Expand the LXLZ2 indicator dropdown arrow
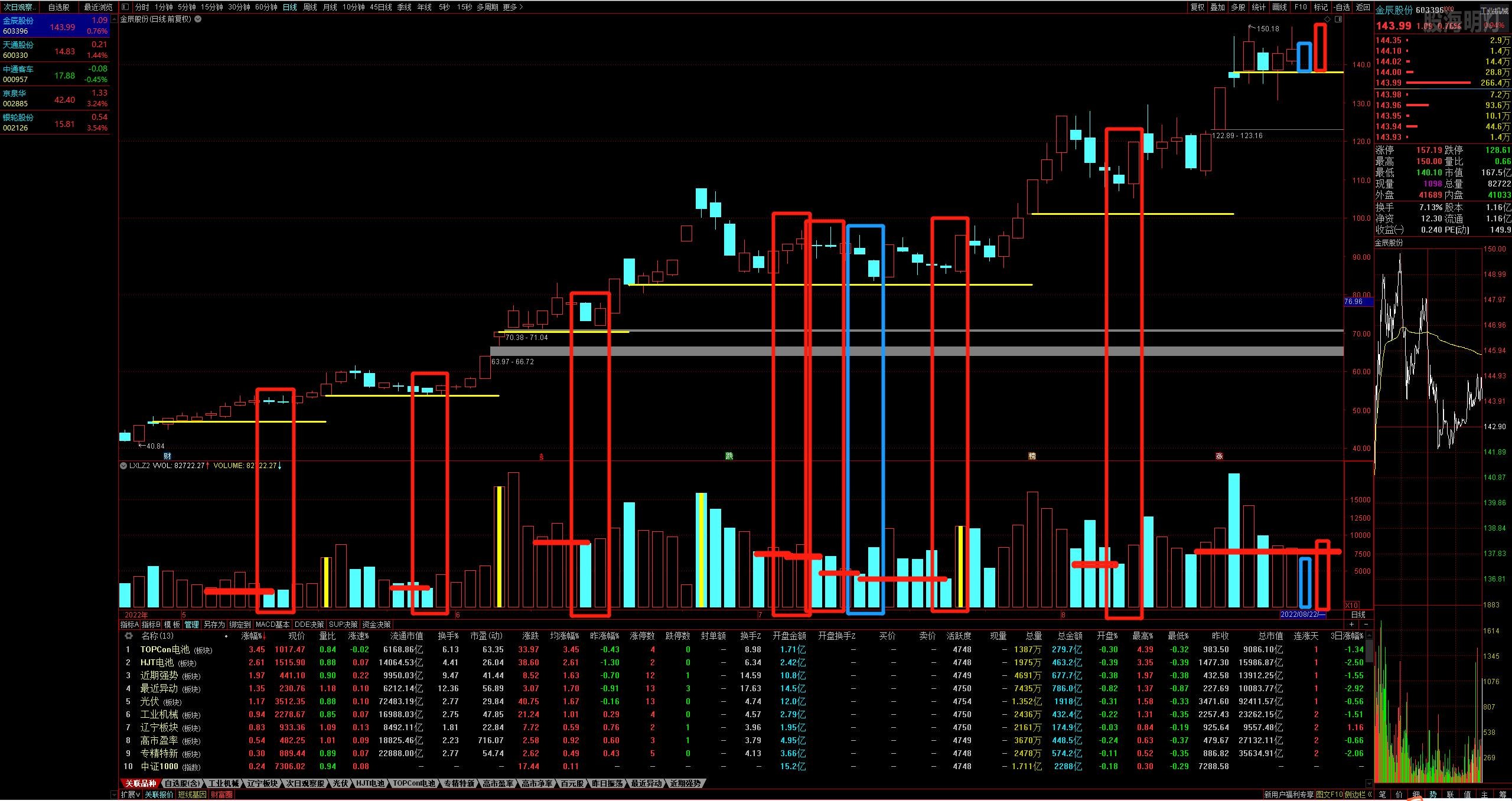1512x801 pixels. [123, 466]
